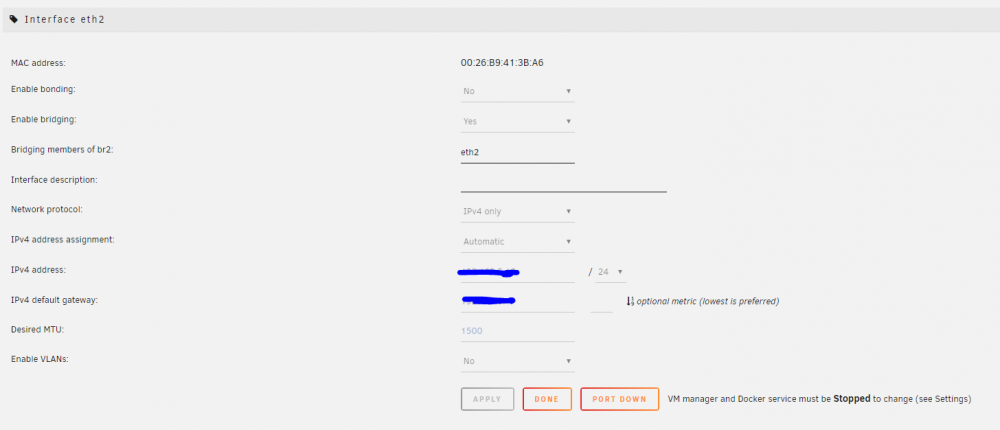Click the Interface eth2 section header

pos(500,19)
